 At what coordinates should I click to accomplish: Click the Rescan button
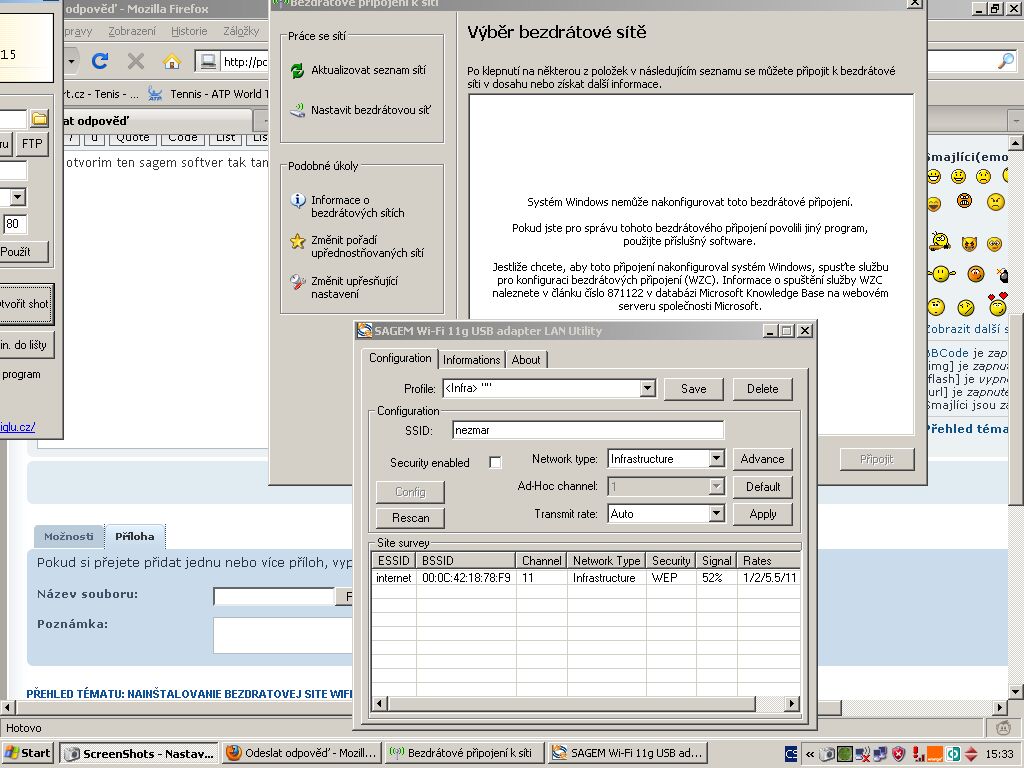point(410,518)
